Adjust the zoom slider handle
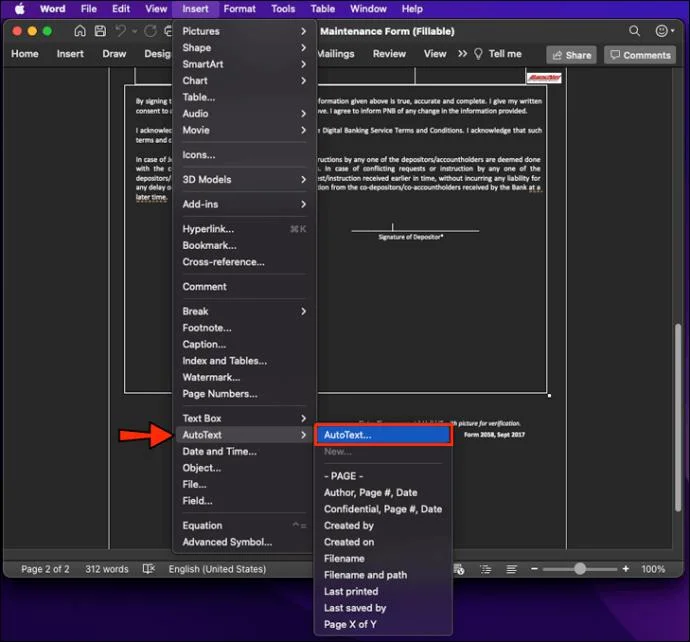The height and width of the screenshot is (642, 690). pos(580,569)
